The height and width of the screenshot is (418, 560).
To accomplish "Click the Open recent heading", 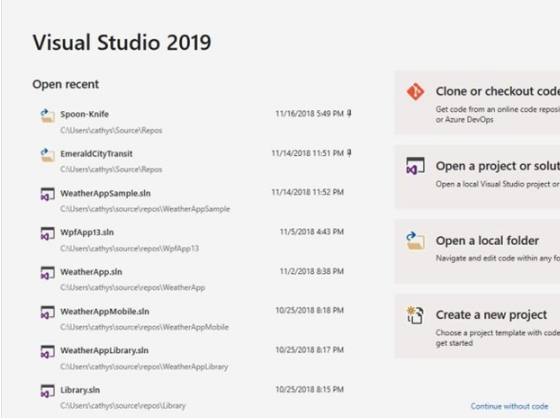I will 66,84.
